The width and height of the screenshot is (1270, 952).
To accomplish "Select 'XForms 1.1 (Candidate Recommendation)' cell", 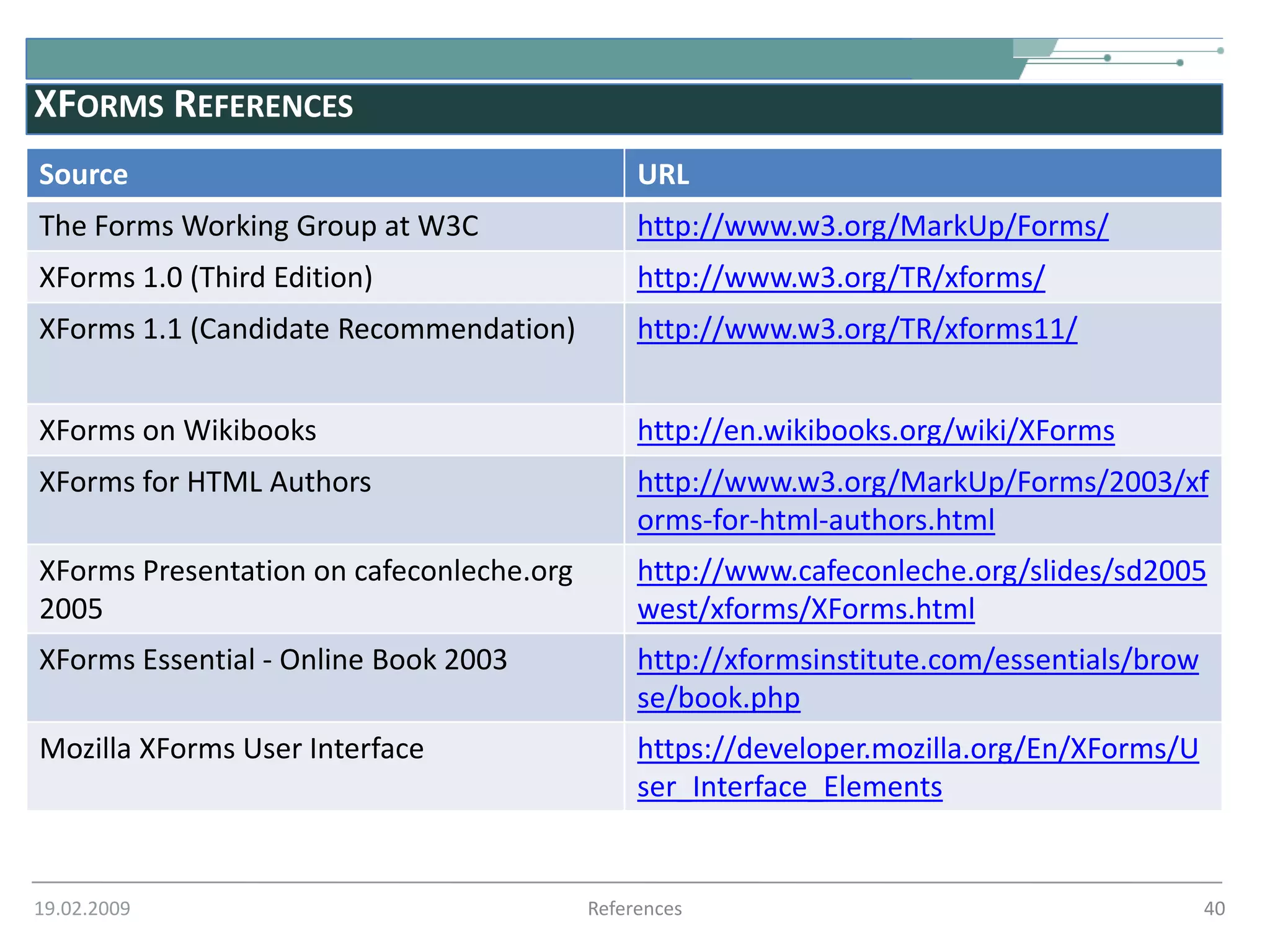I will coord(325,353).
